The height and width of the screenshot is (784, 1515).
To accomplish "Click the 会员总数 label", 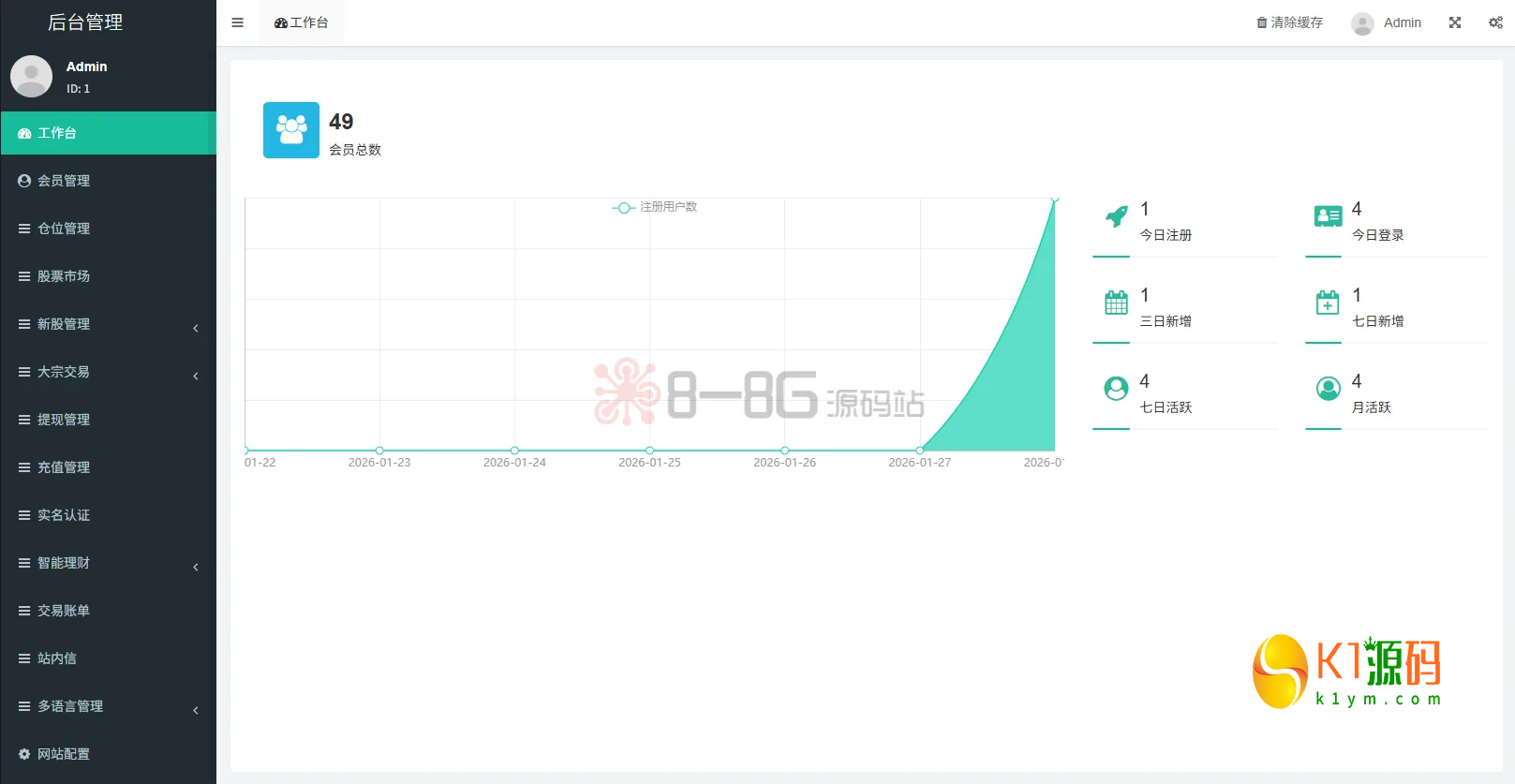I will click(355, 150).
